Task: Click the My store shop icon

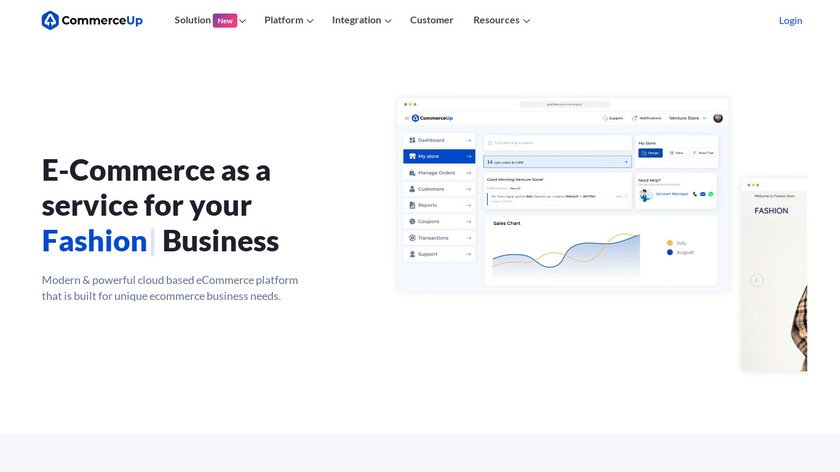Action: pyautogui.click(x=412, y=156)
